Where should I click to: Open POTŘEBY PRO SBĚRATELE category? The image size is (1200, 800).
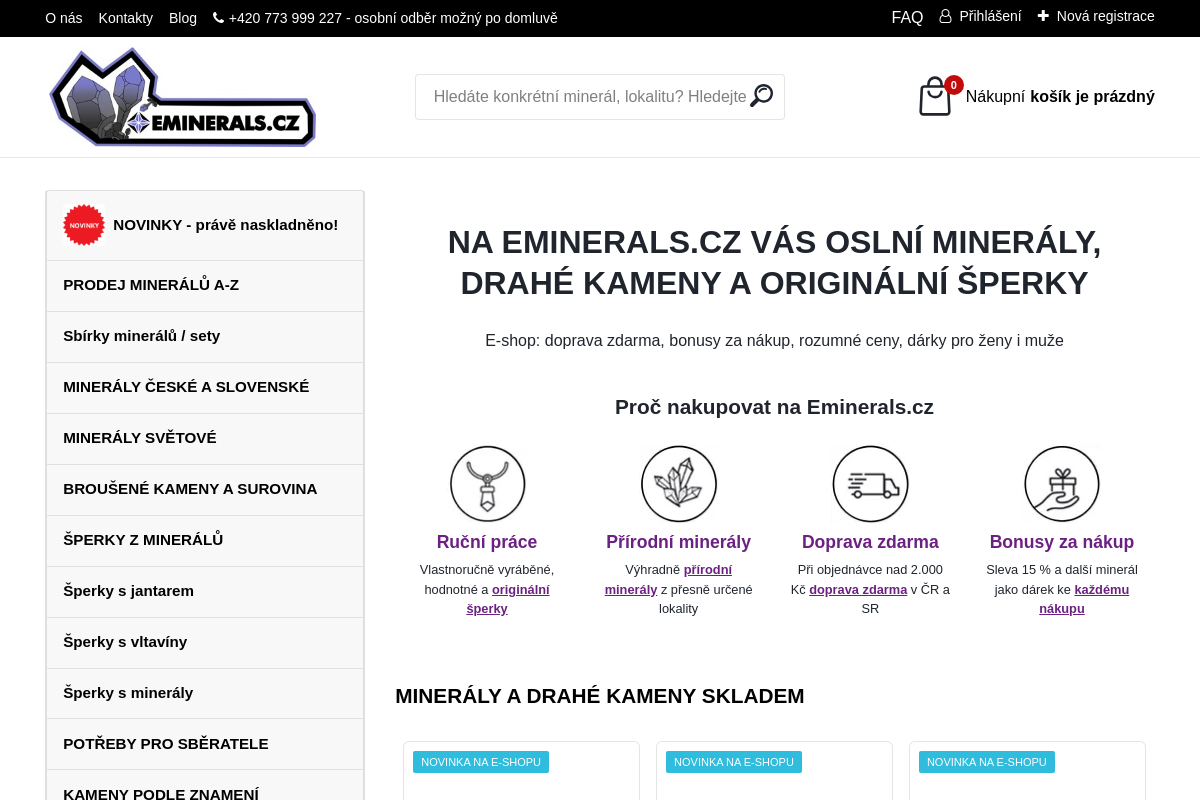[x=205, y=744]
